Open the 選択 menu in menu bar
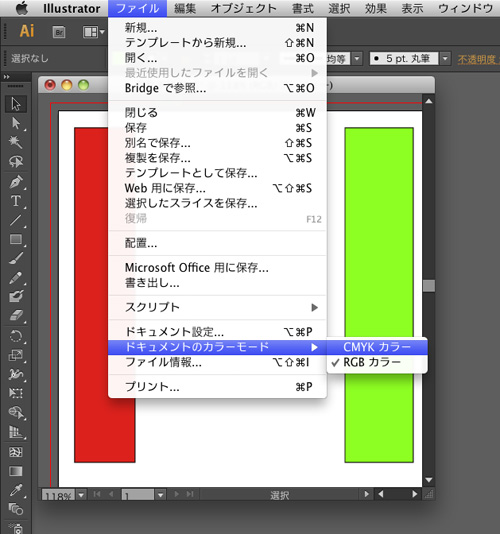This screenshot has height=534, width=500. tap(339, 9)
